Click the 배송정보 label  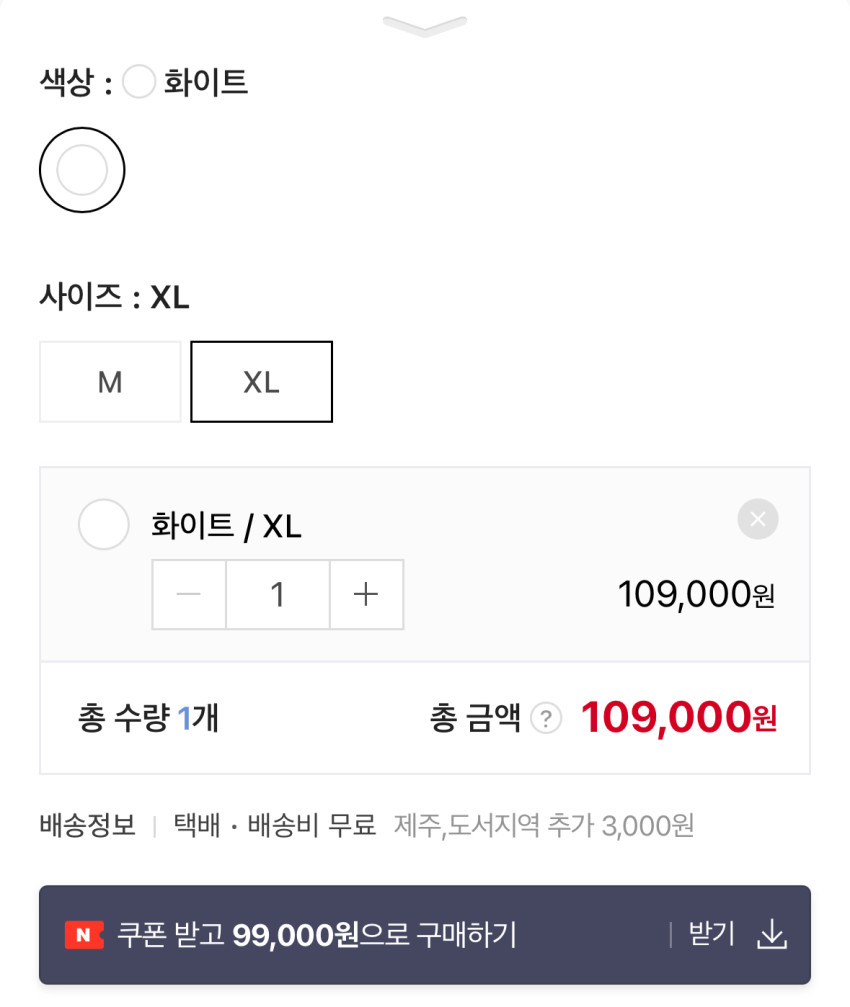pyautogui.click(x=88, y=826)
